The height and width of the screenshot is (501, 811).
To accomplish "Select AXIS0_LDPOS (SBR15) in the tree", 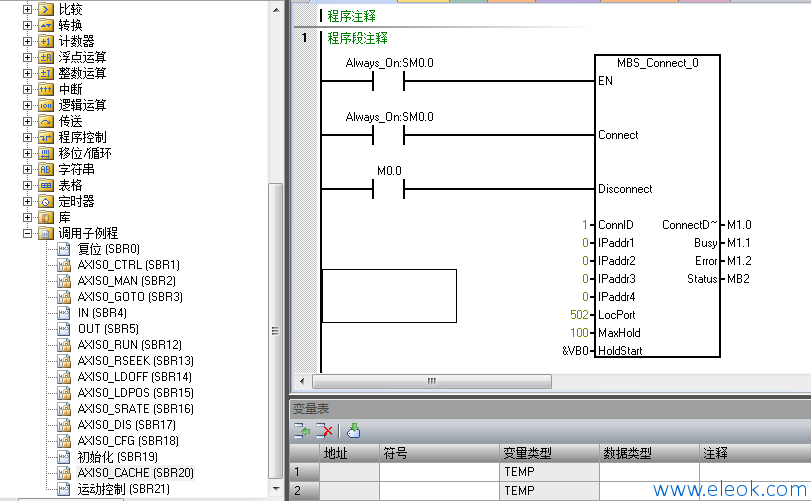I will point(136,393).
